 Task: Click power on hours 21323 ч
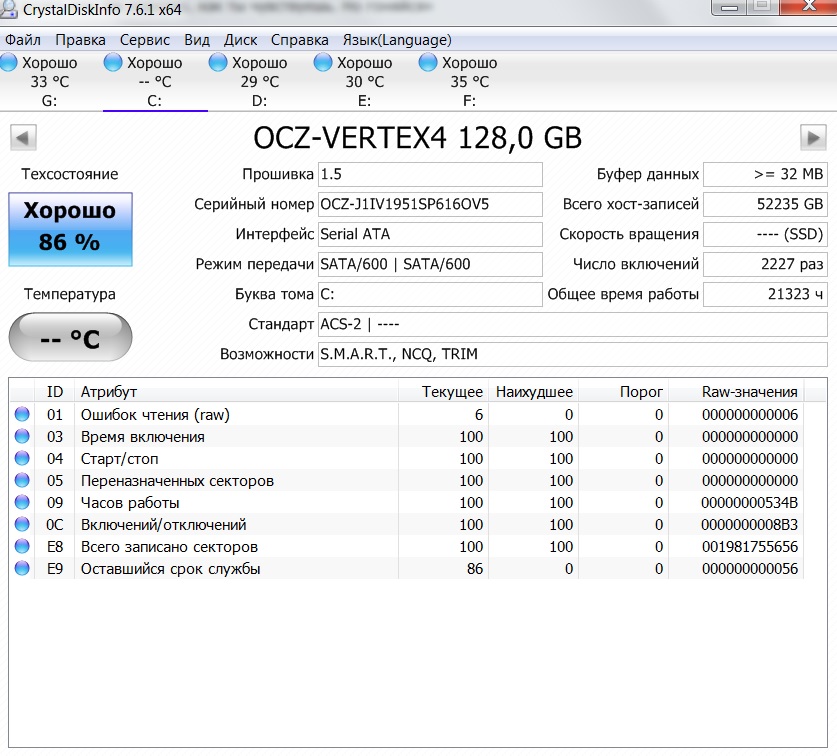coord(765,294)
